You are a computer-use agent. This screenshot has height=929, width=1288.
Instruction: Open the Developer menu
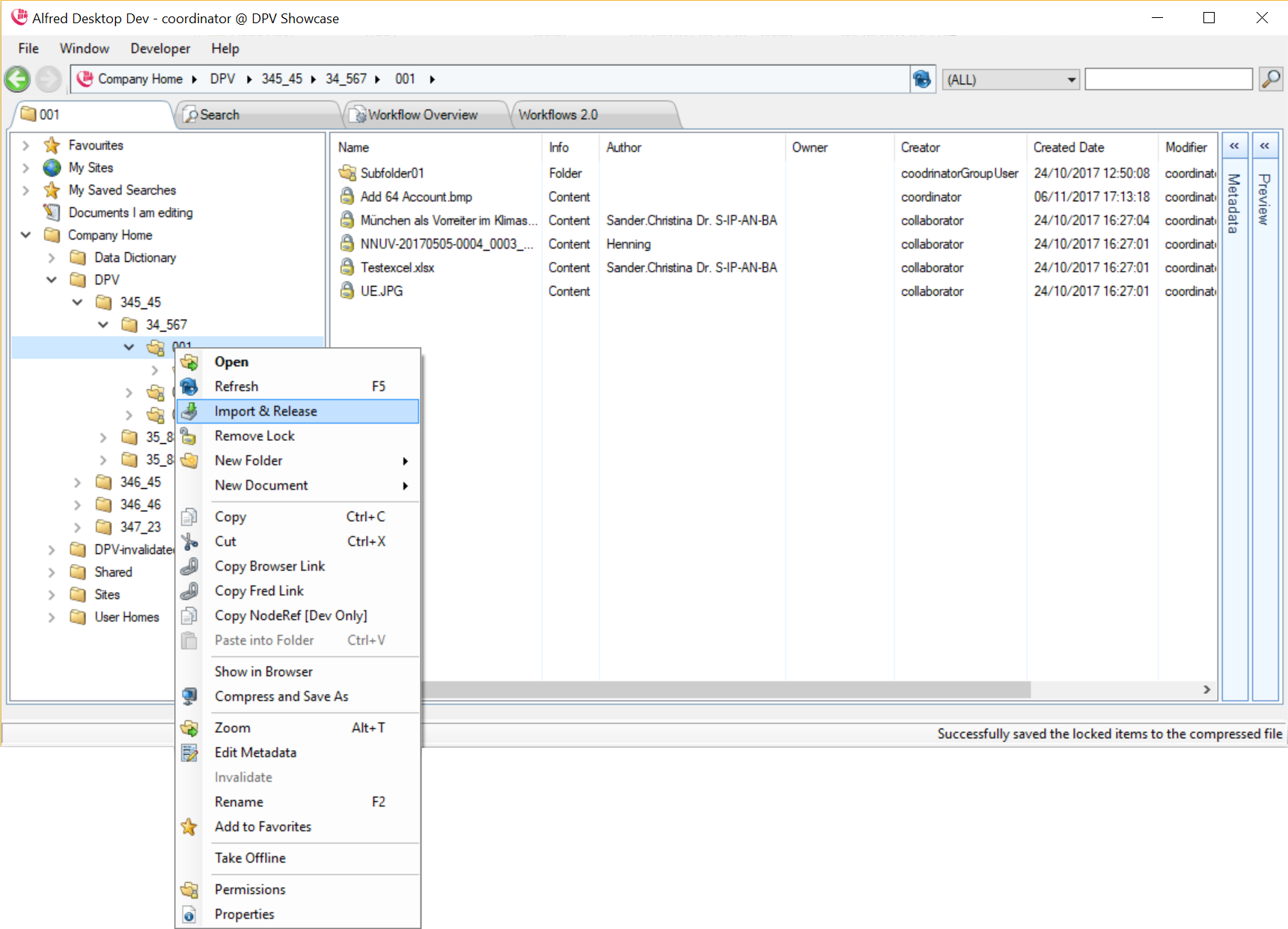click(x=160, y=49)
